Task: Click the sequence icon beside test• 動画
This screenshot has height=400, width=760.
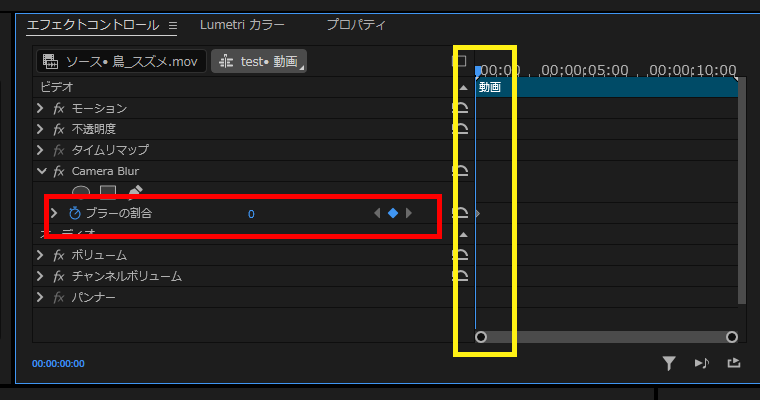Action: (x=226, y=62)
